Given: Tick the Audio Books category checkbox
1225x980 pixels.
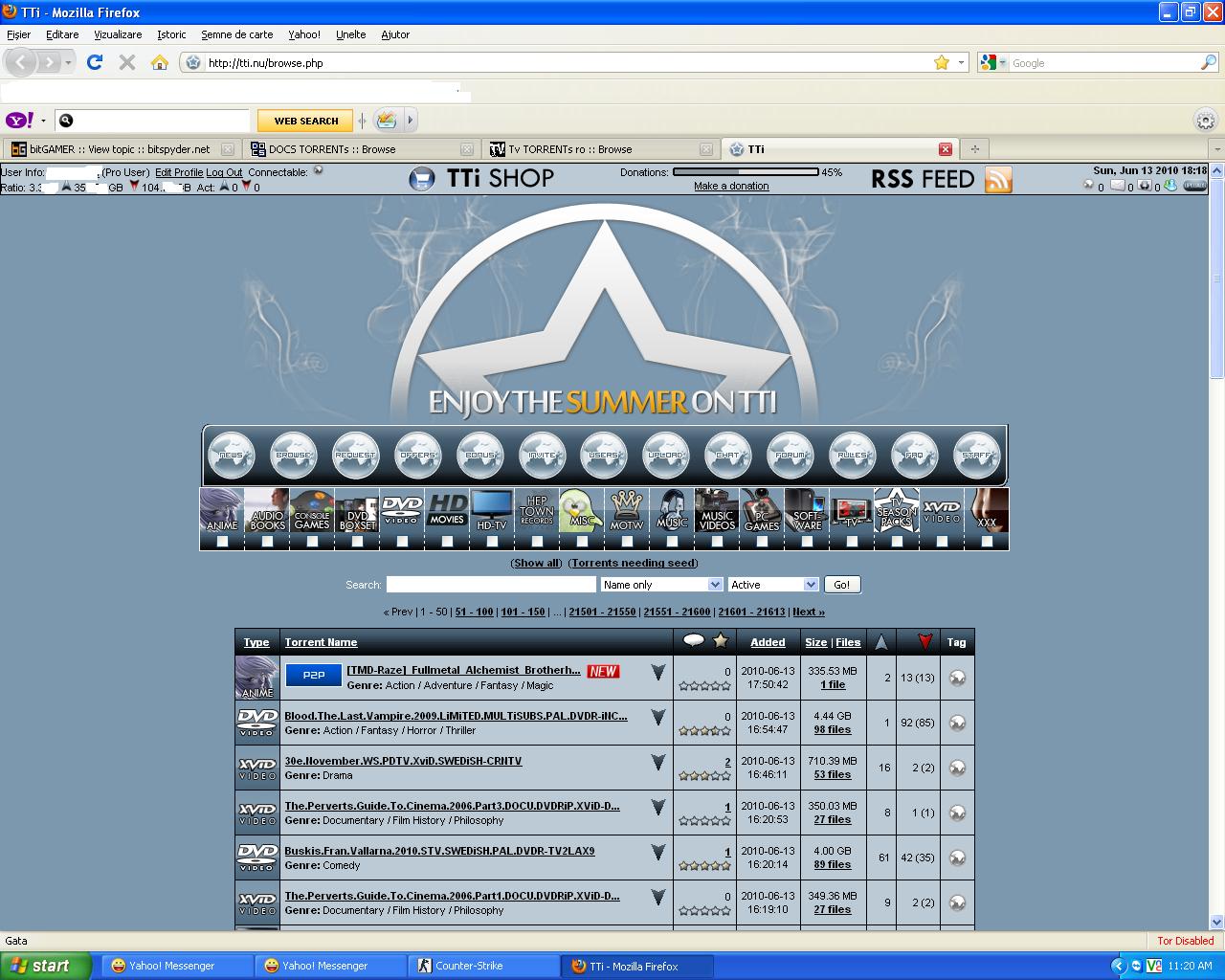Looking at the screenshot, I should tap(267, 542).
